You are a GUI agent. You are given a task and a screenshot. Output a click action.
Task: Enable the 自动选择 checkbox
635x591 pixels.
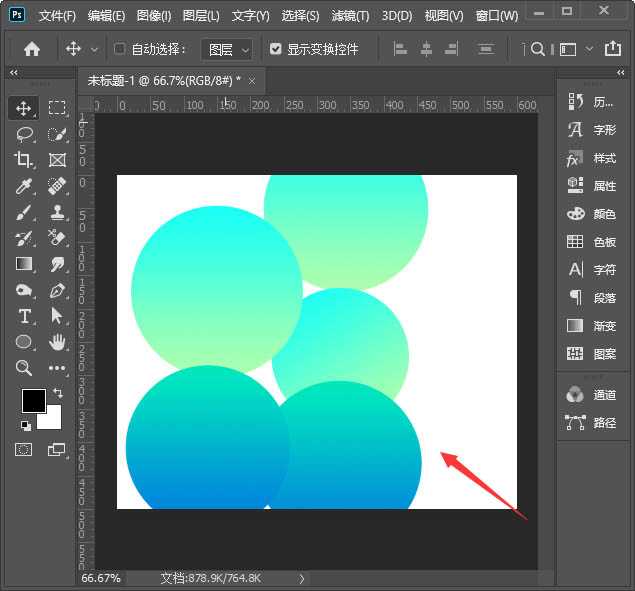(120, 49)
